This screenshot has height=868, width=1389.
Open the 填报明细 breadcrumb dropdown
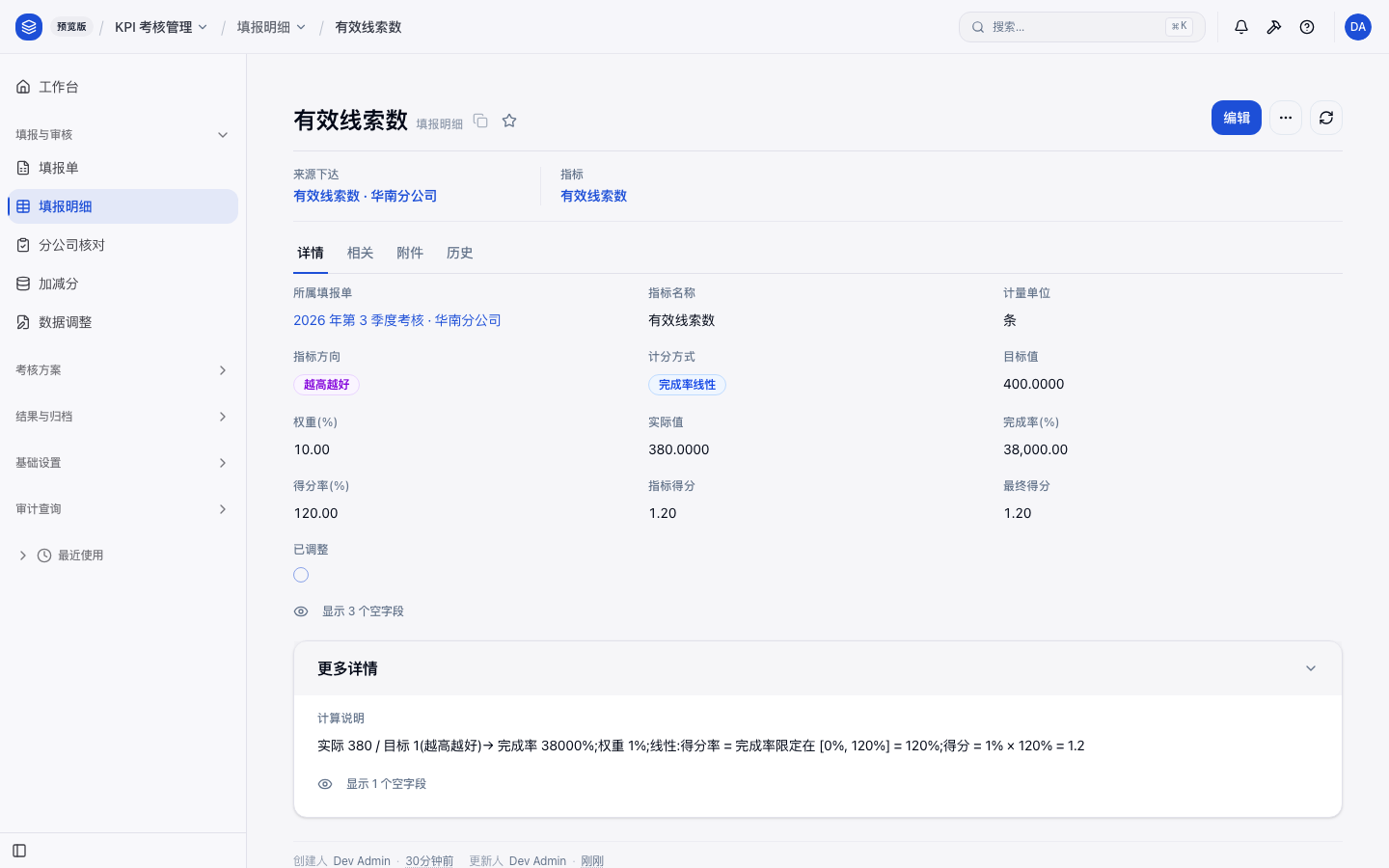tap(271, 27)
